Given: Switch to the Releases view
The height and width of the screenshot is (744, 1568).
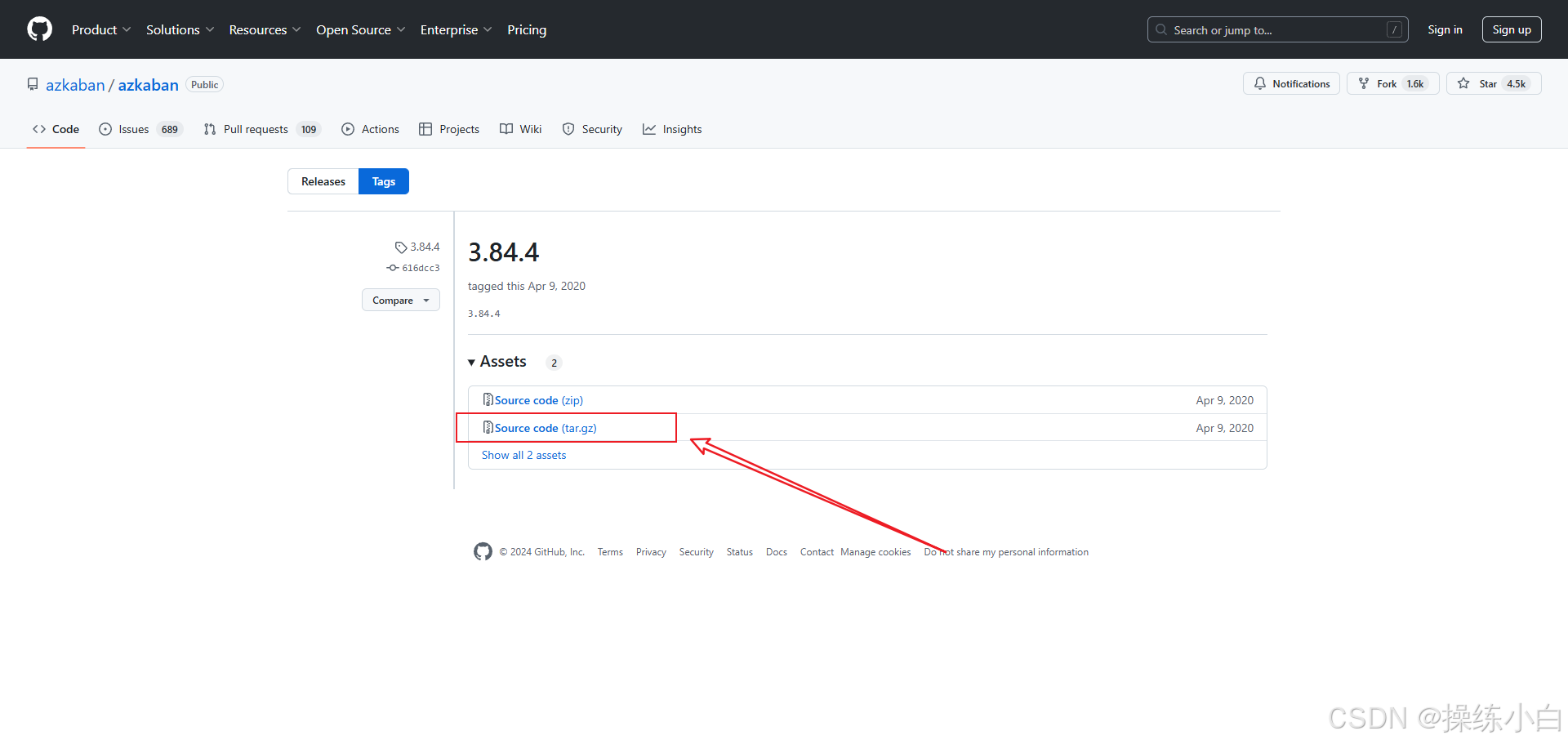Looking at the screenshot, I should coord(323,181).
